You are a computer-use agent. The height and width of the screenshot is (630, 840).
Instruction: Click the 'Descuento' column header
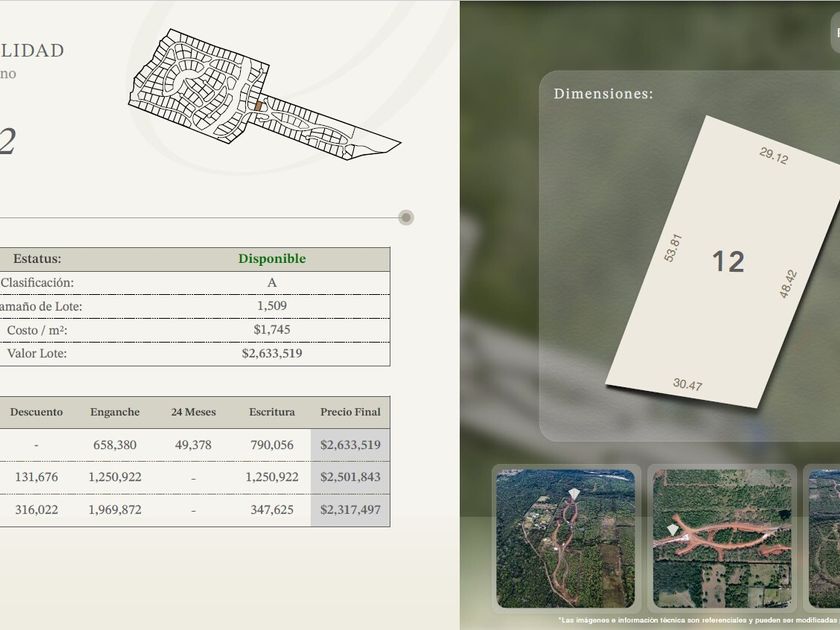point(36,412)
